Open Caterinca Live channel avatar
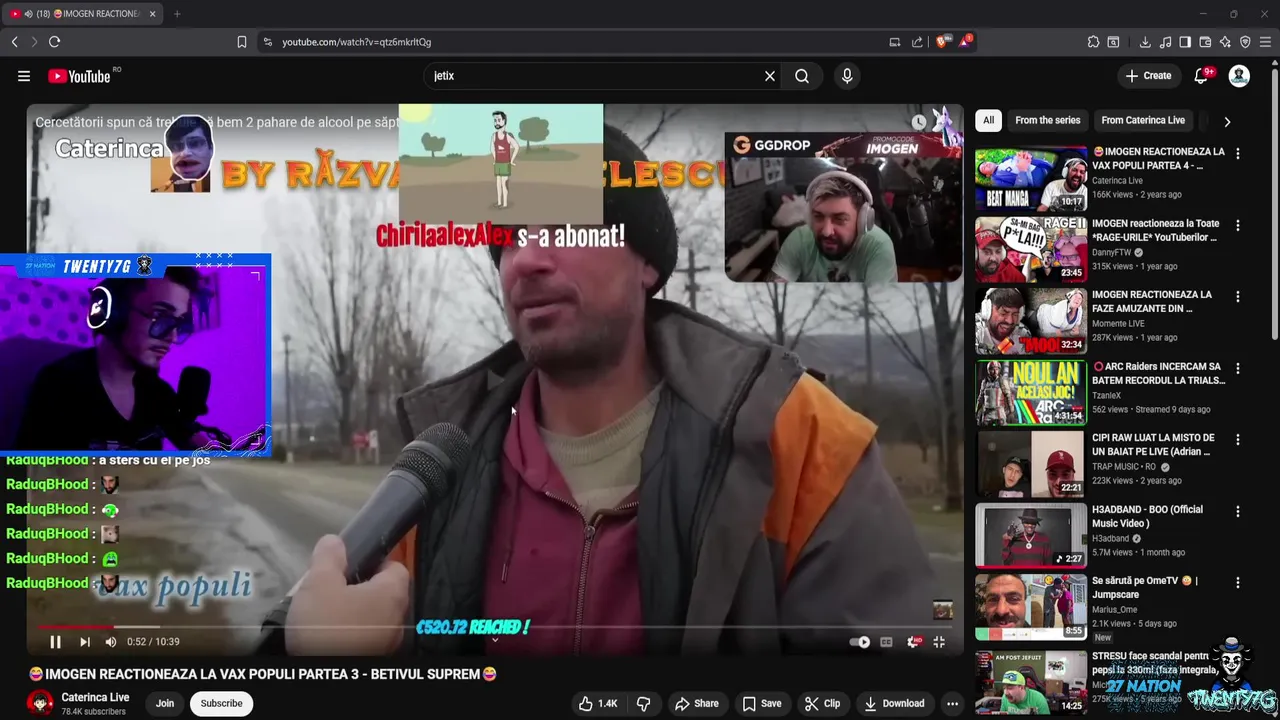This screenshot has height=720, width=1280. tap(40, 703)
